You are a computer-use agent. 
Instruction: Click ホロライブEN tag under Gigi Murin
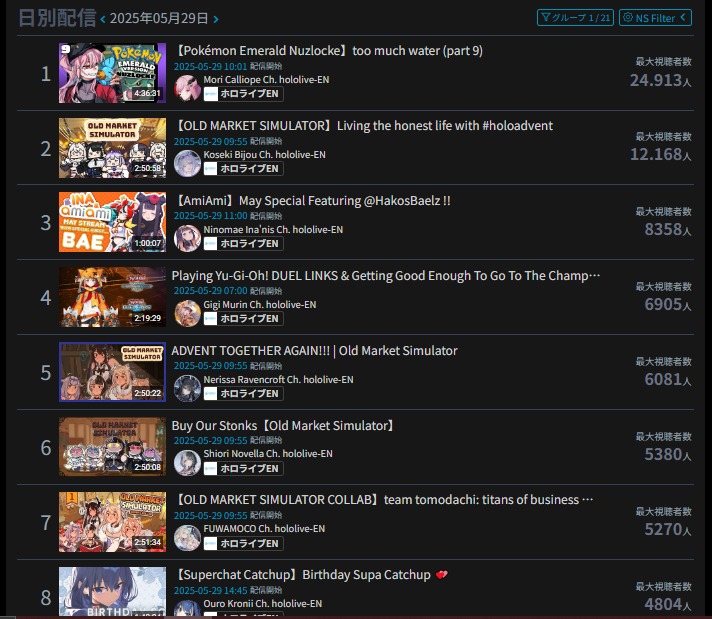[x=243, y=318]
